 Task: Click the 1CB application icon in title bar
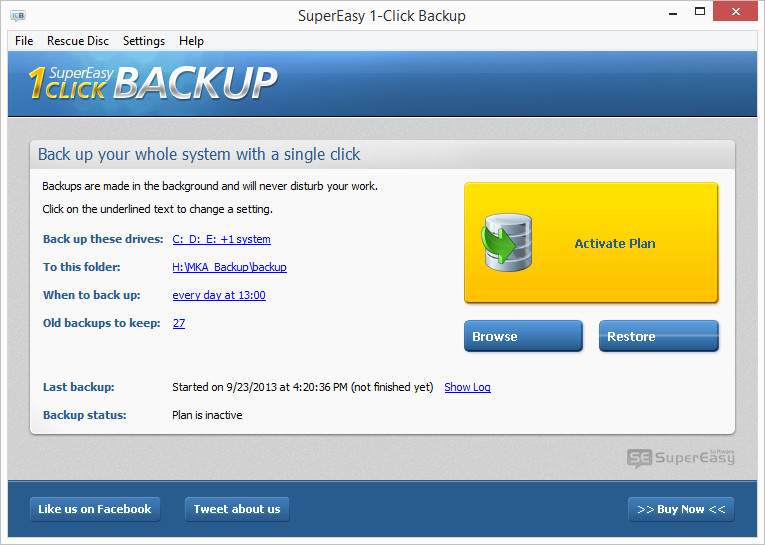pyautogui.click(x=18, y=16)
